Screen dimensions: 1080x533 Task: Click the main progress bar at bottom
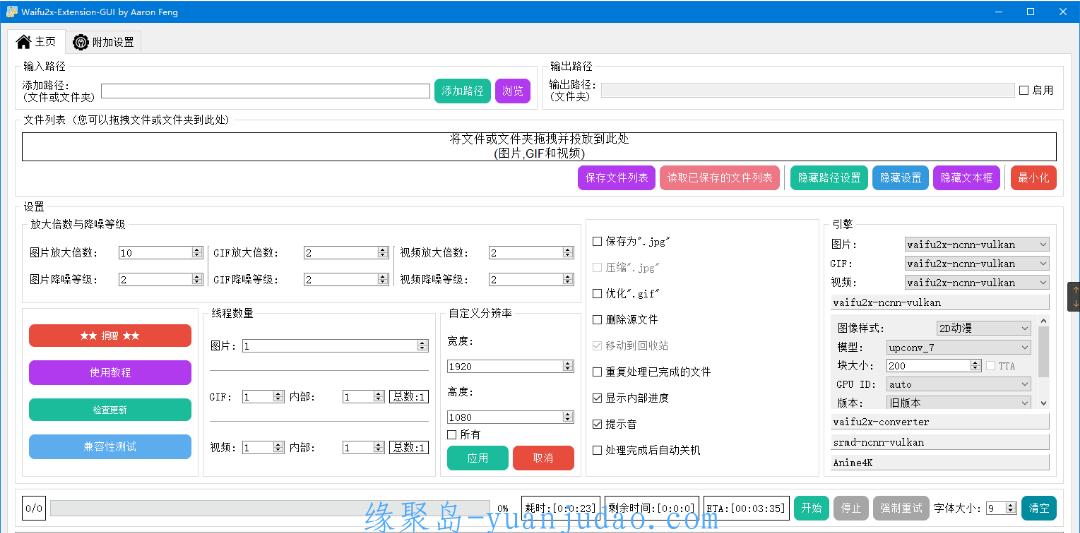coord(269,508)
